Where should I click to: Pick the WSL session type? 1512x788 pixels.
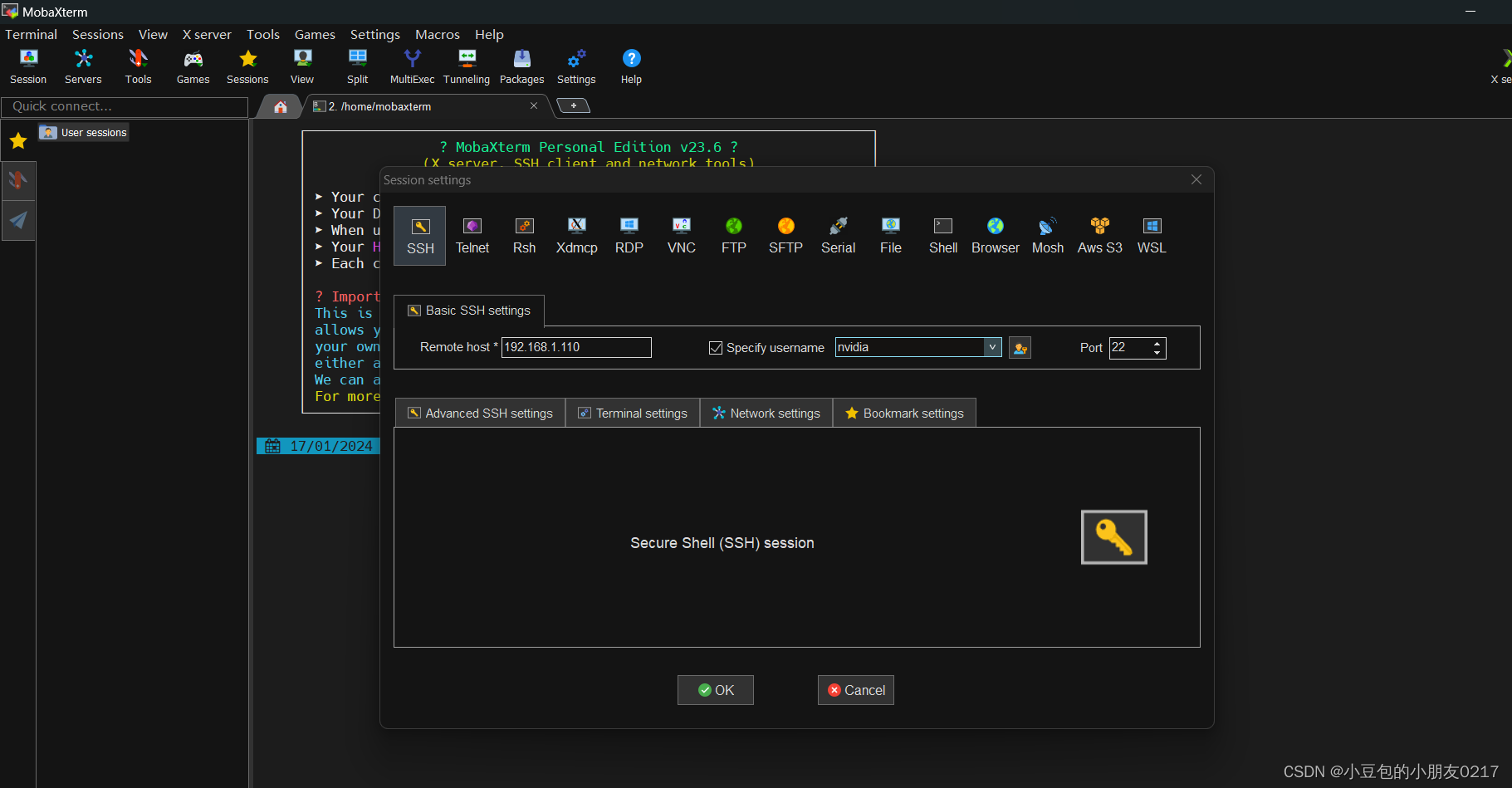click(1152, 236)
